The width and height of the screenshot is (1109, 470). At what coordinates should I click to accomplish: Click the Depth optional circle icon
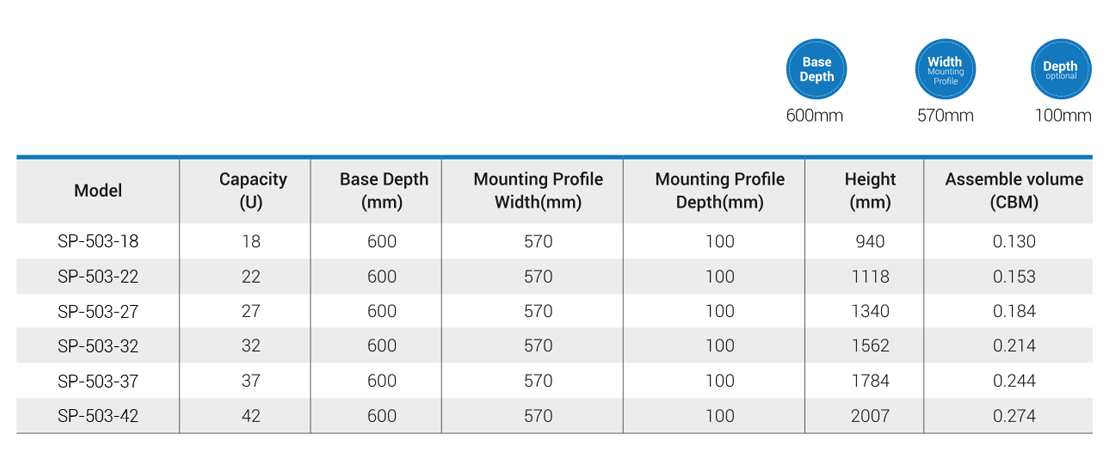point(1060,69)
